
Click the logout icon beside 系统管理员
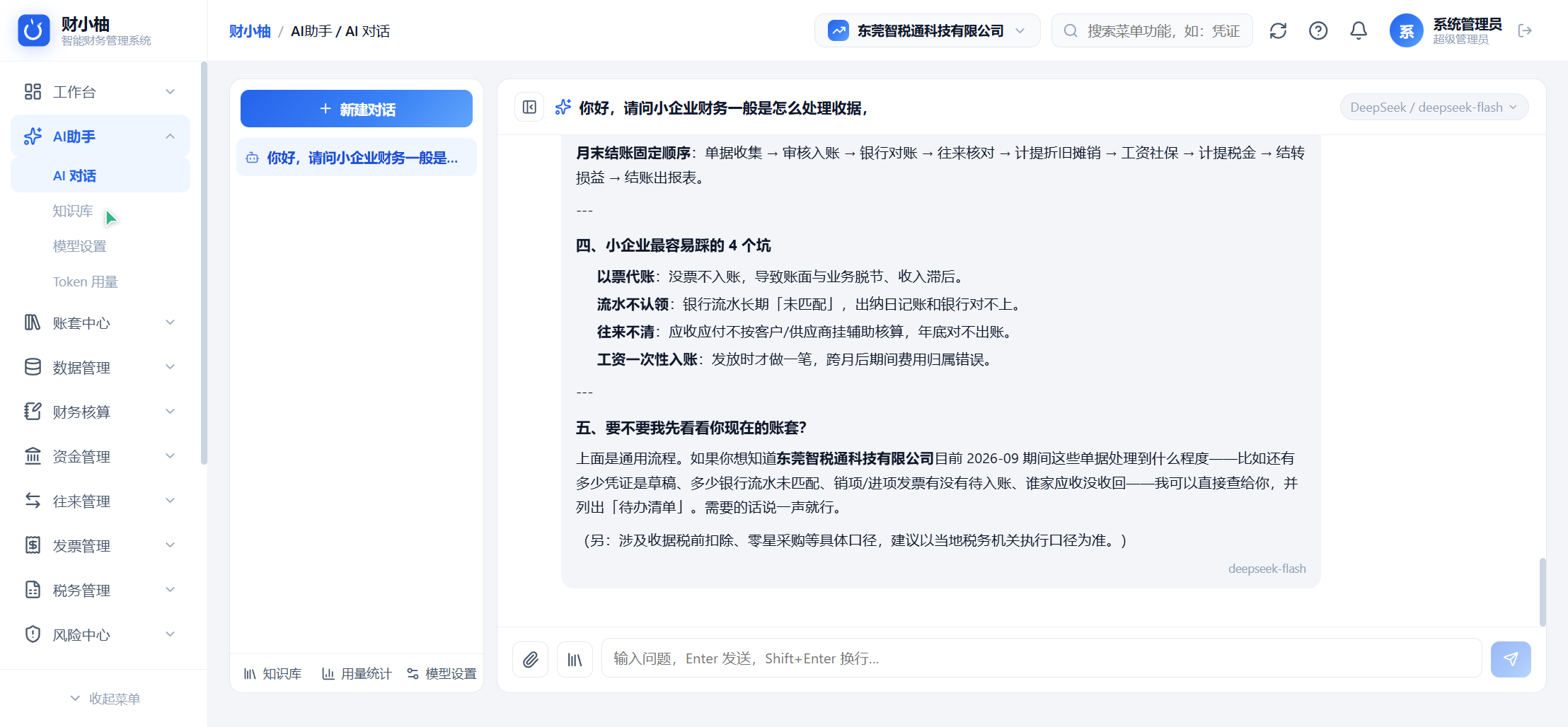point(1525,30)
